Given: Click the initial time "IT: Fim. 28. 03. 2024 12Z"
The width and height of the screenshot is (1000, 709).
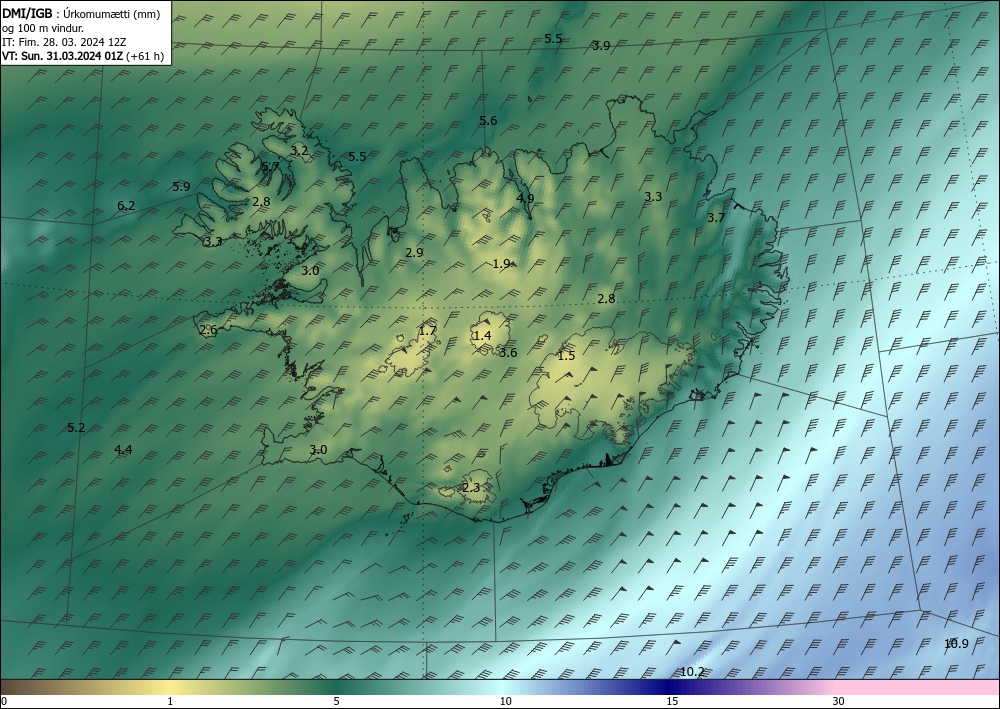Looking at the screenshot, I should click(64, 42).
